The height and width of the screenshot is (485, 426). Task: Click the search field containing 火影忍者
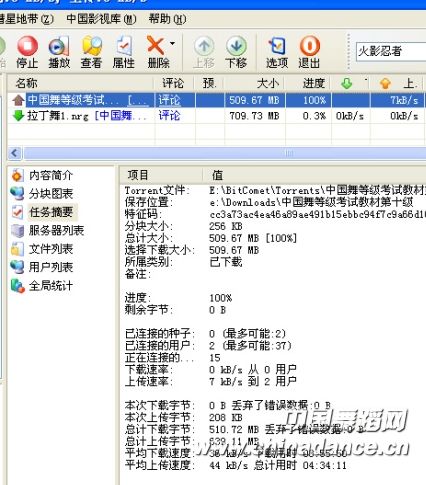(391, 52)
